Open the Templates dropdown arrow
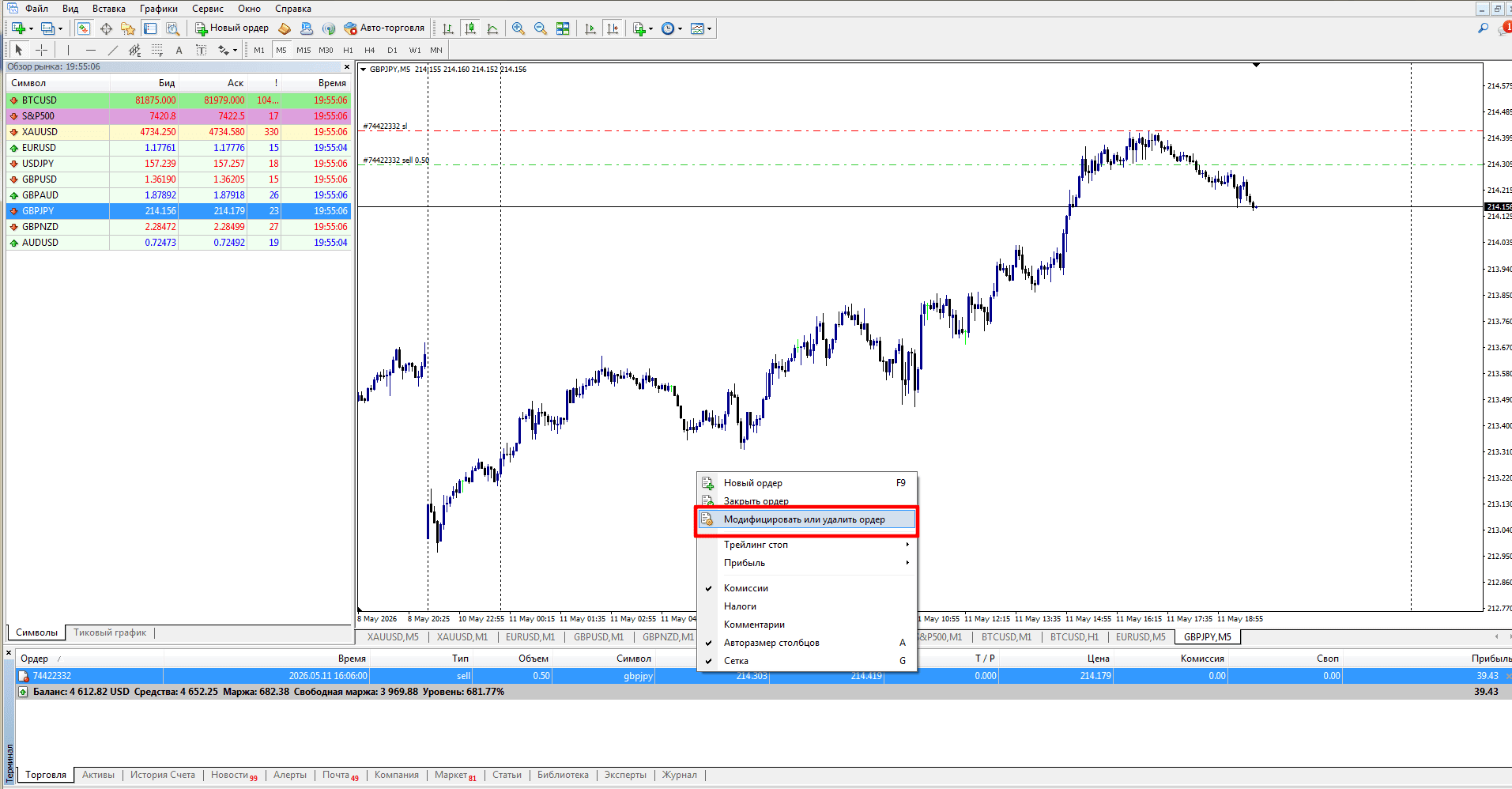 click(x=709, y=28)
